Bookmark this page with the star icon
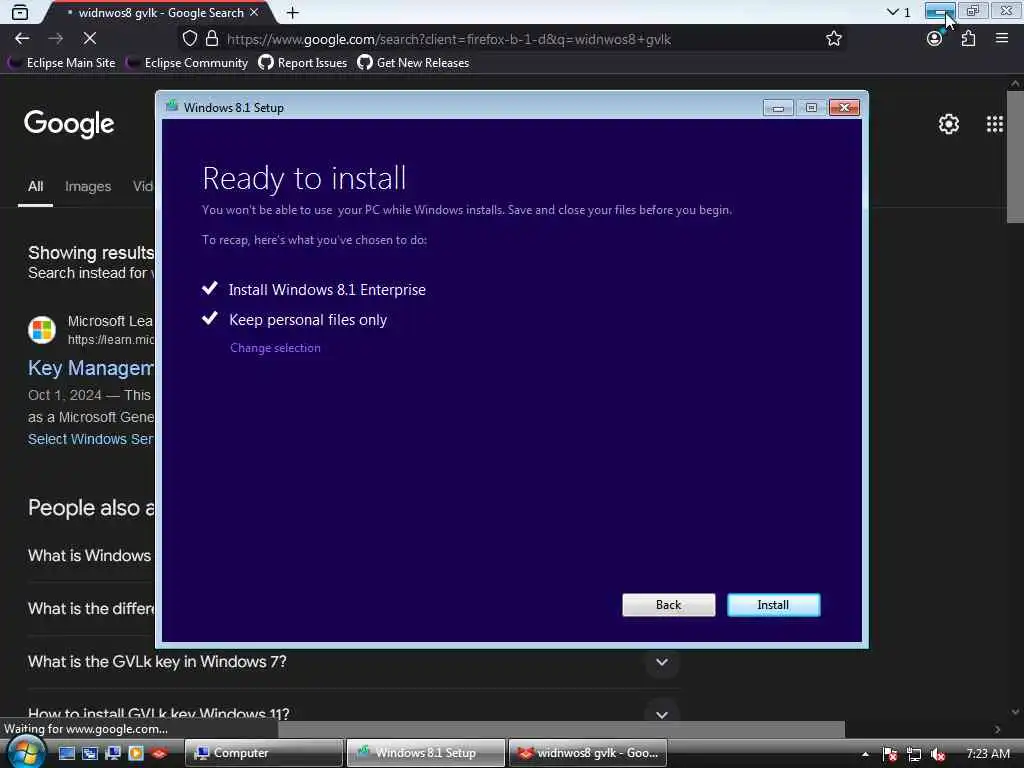1024x768 pixels. (x=833, y=39)
